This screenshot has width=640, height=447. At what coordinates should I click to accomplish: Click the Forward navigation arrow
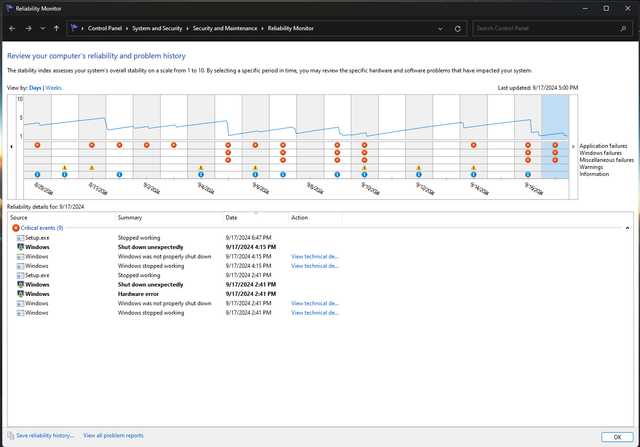(x=28, y=28)
